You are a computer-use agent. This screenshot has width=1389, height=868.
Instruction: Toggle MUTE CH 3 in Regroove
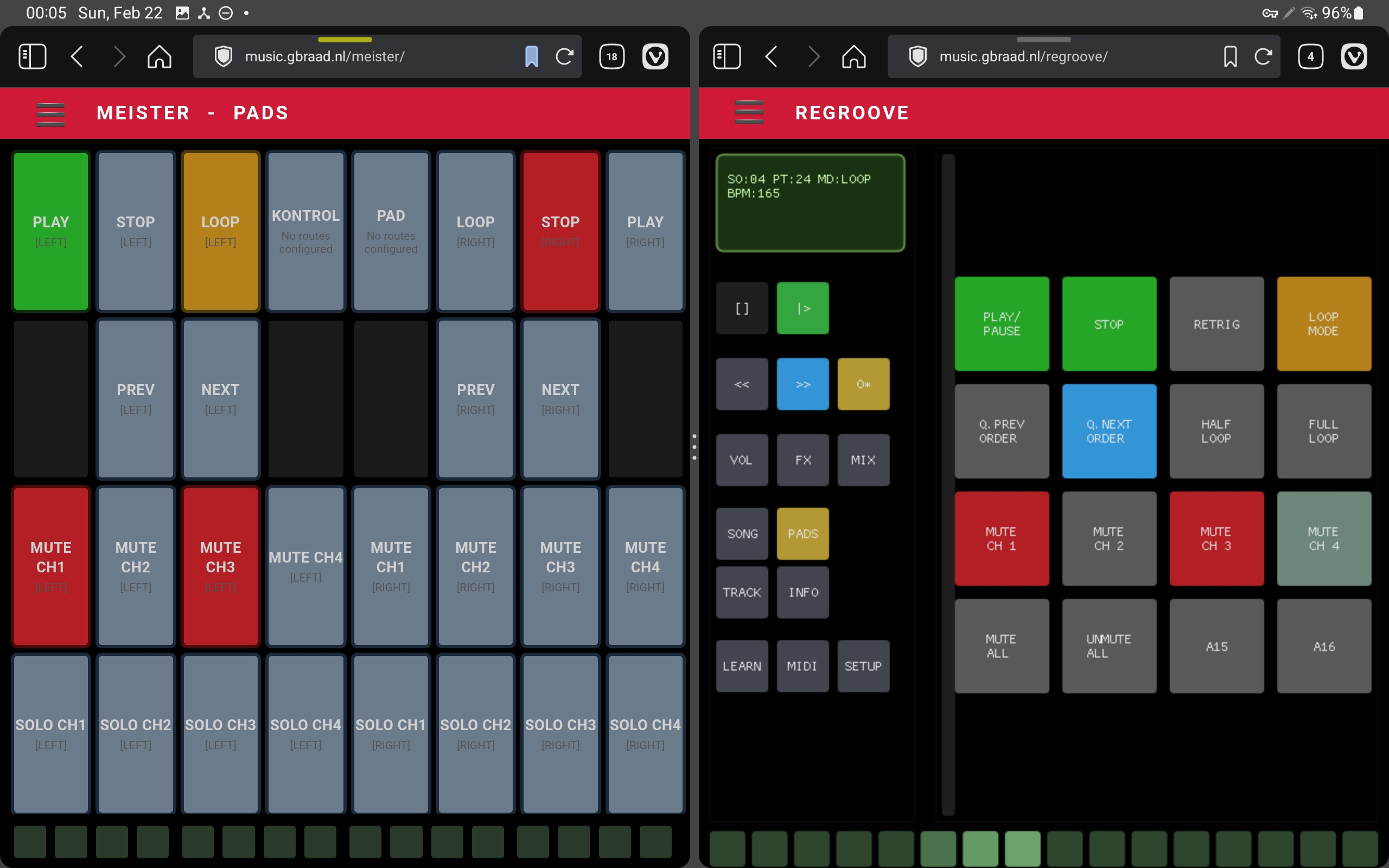pyautogui.click(x=1216, y=539)
